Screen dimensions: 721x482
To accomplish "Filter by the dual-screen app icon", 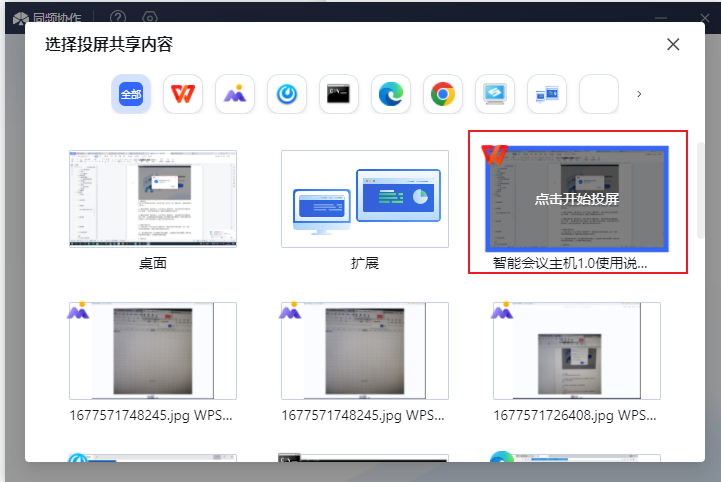I will 546,94.
